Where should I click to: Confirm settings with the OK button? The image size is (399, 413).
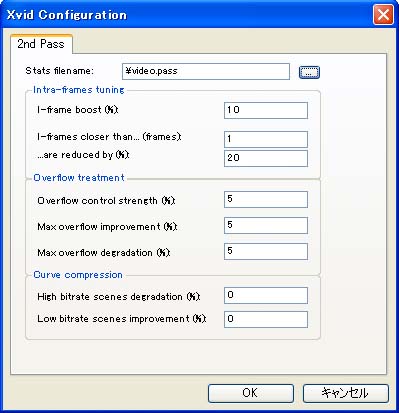point(251,393)
